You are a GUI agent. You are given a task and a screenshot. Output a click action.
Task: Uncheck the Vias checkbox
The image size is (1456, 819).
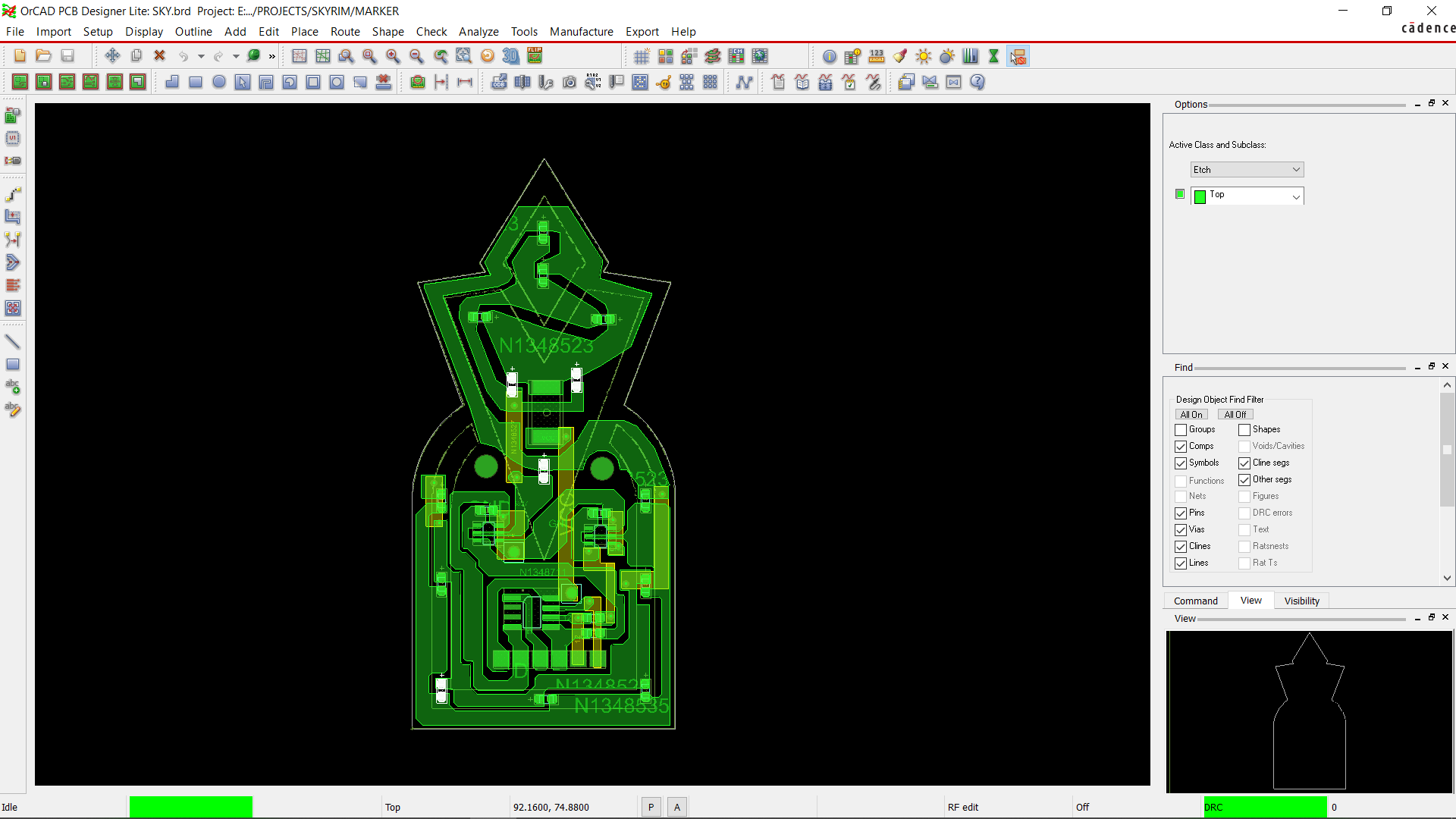[x=1181, y=530]
